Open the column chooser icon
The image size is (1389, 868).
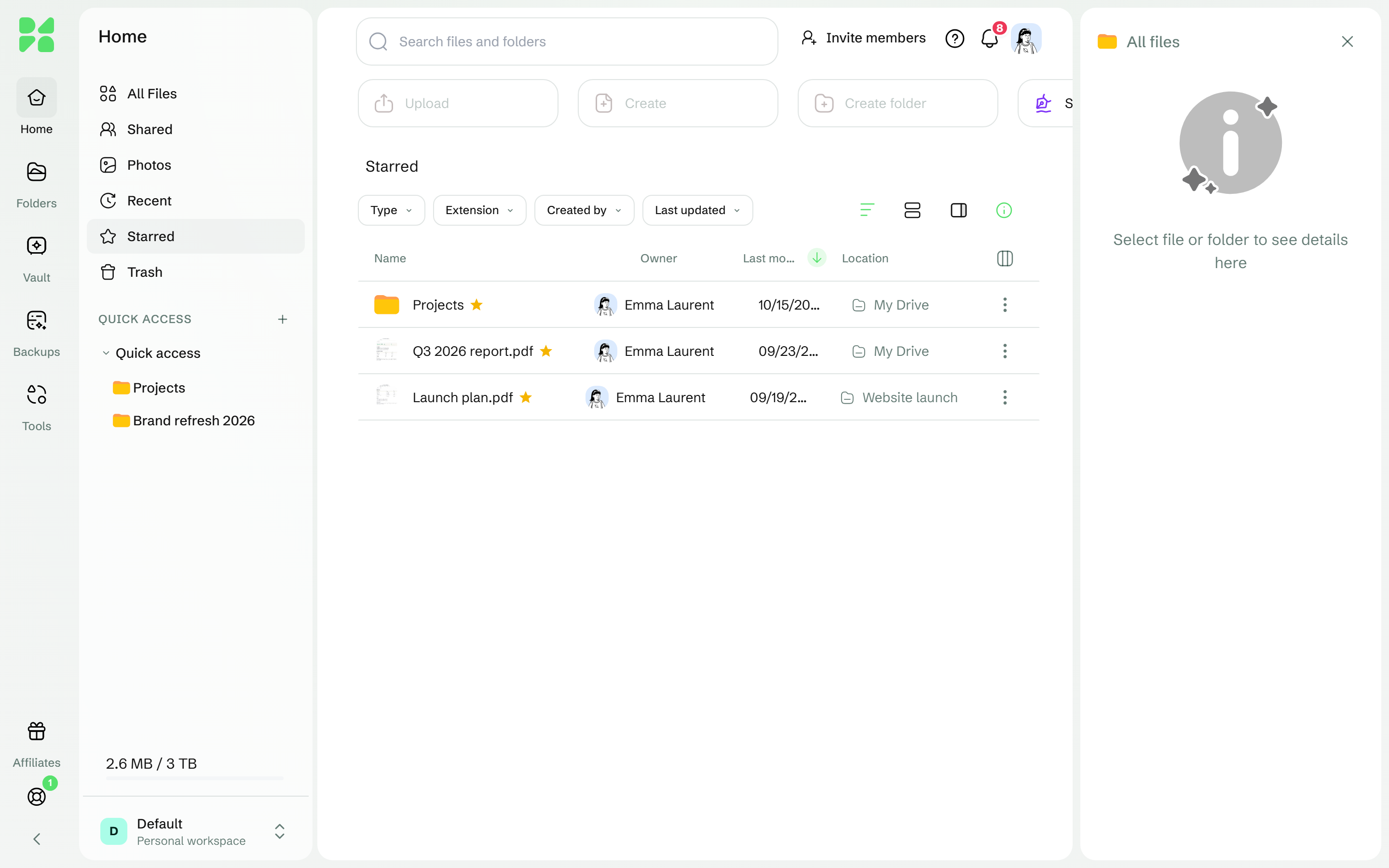(1005, 258)
